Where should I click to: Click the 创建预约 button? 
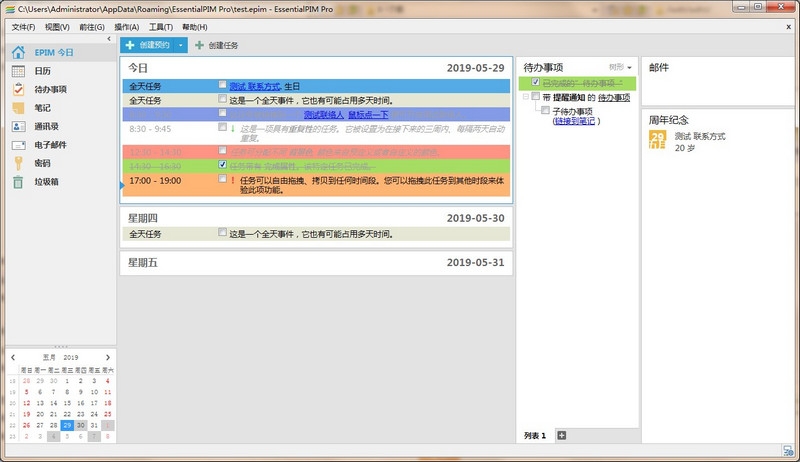coord(148,45)
